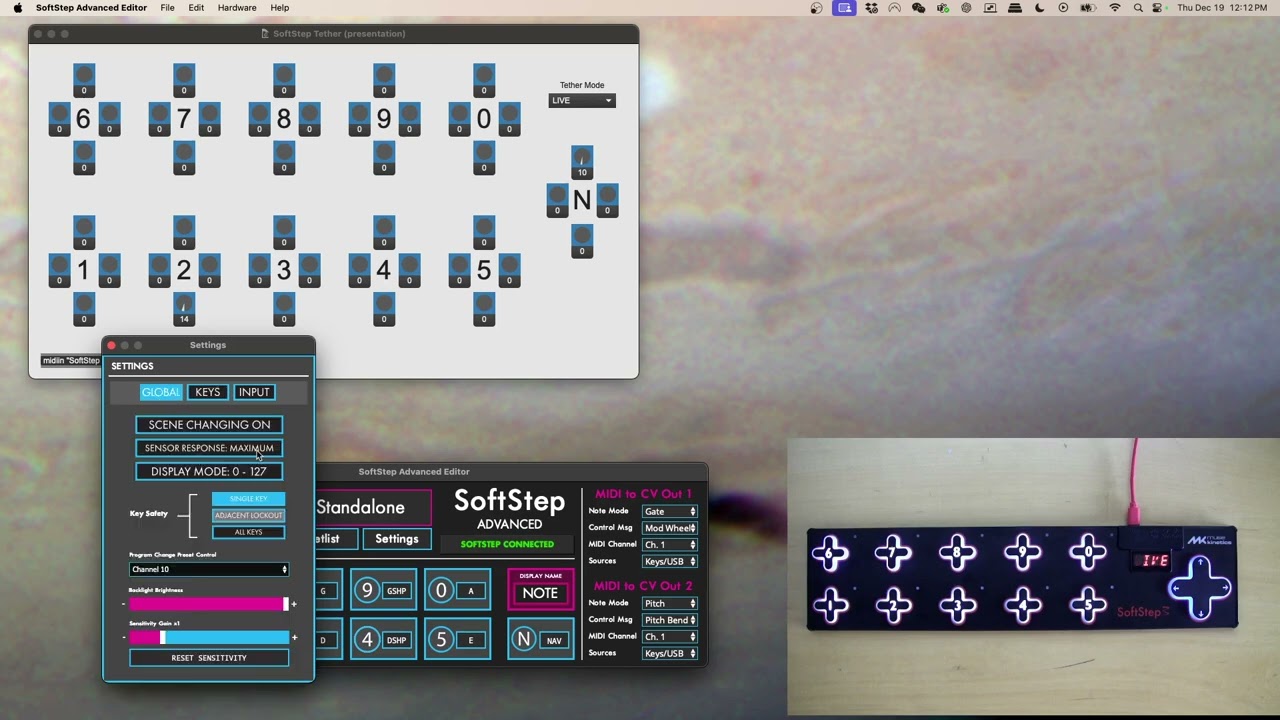Click the Standalone mode button

tap(373, 507)
